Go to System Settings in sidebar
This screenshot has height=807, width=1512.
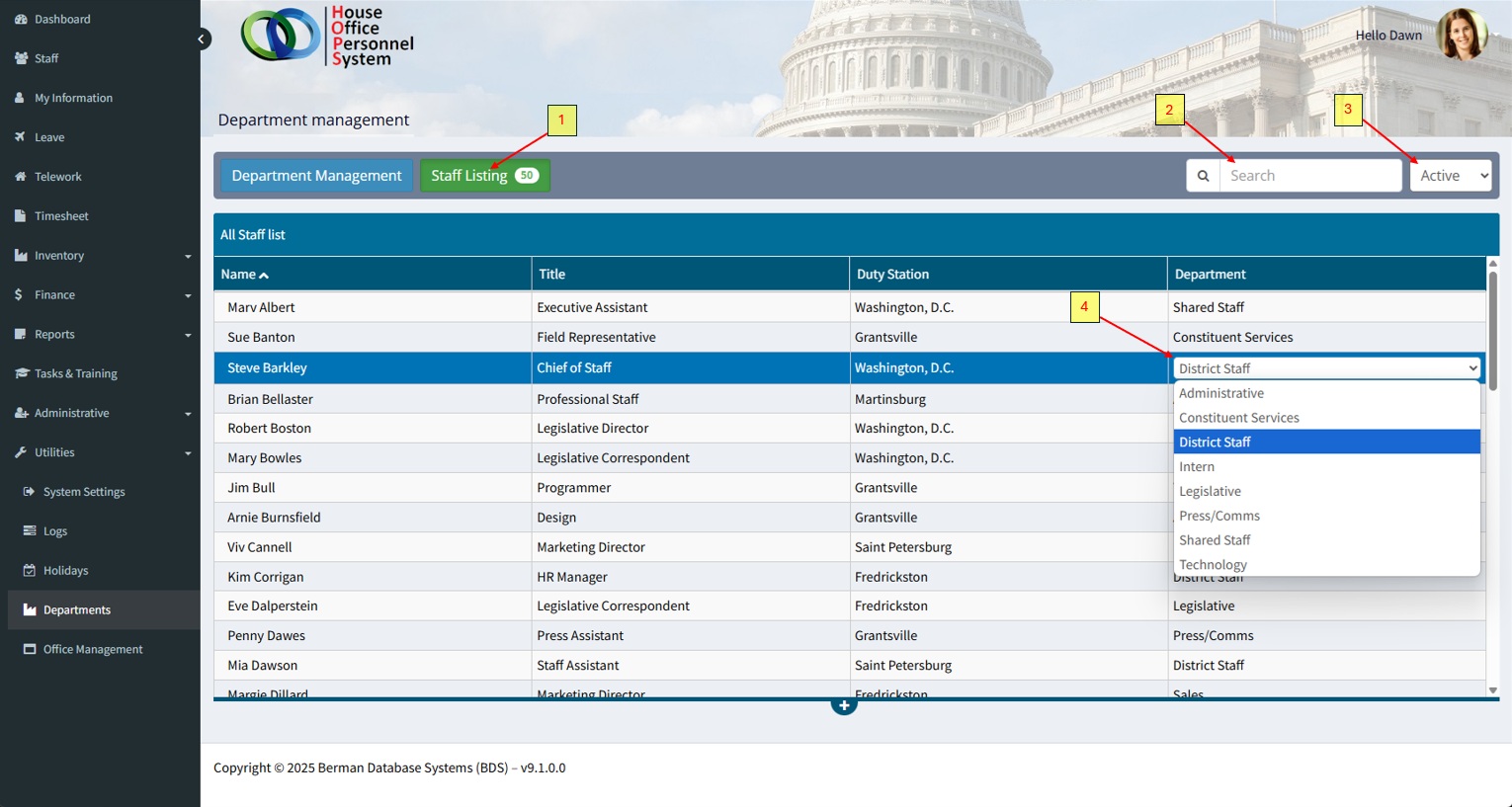coord(84,492)
